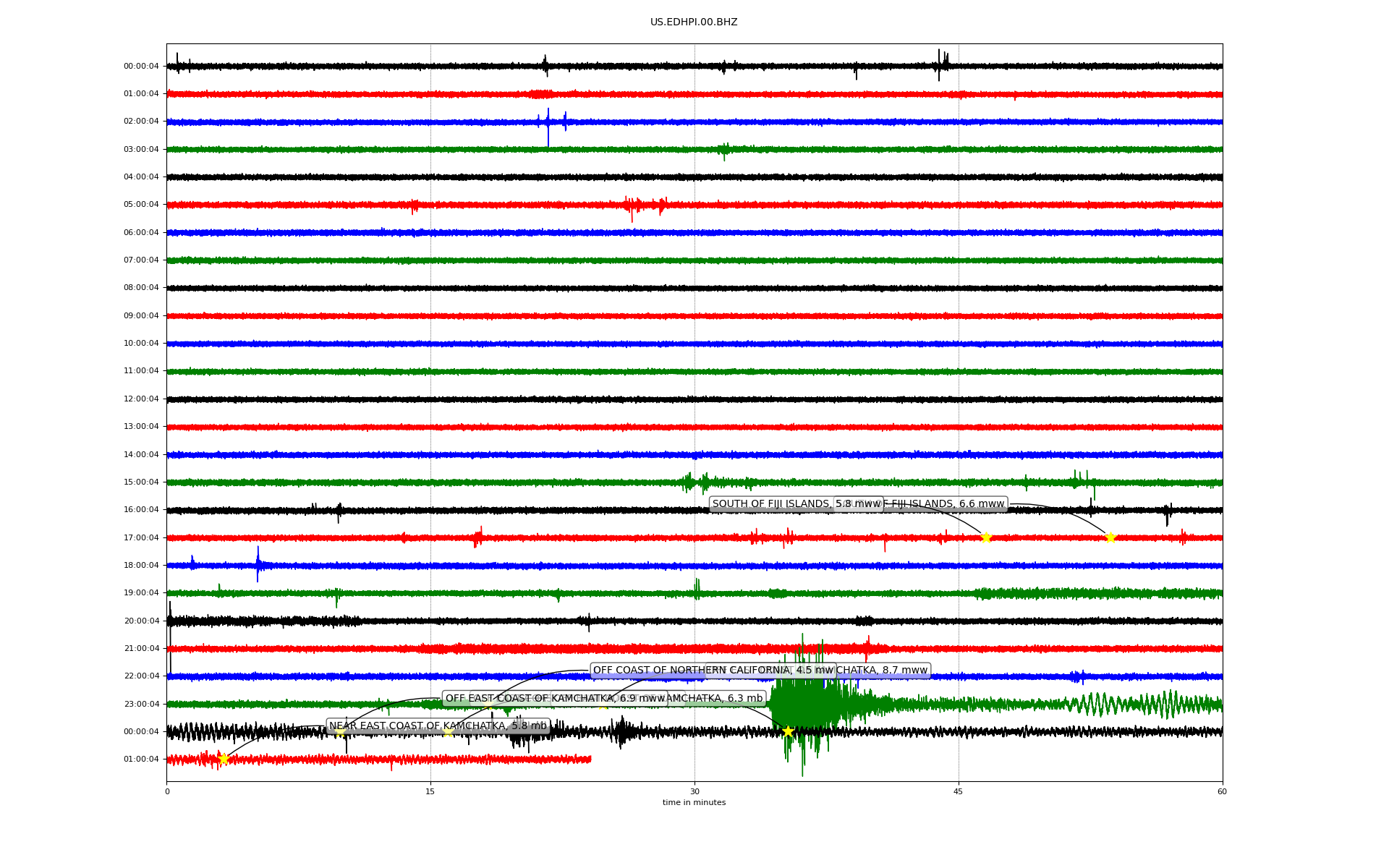Select the x-axis tick label 45

point(959,791)
